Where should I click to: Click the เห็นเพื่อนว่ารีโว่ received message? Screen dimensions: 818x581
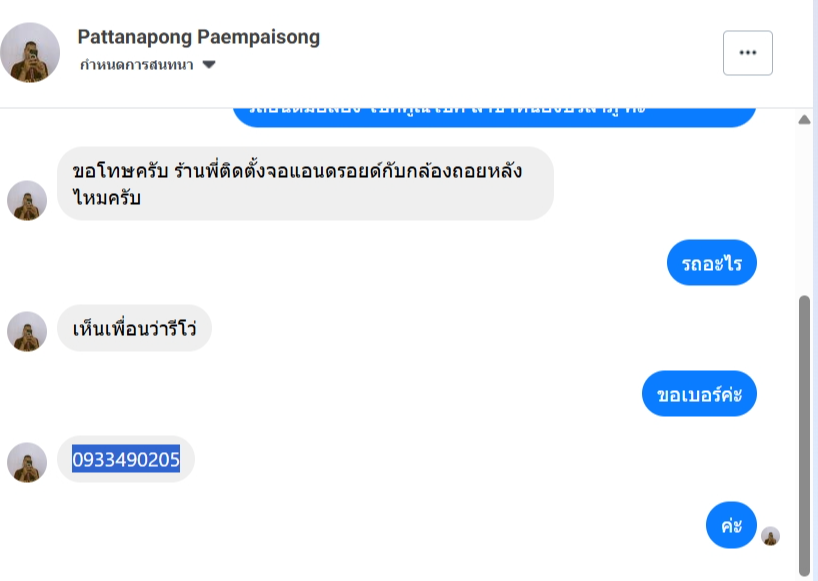click(134, 328)
